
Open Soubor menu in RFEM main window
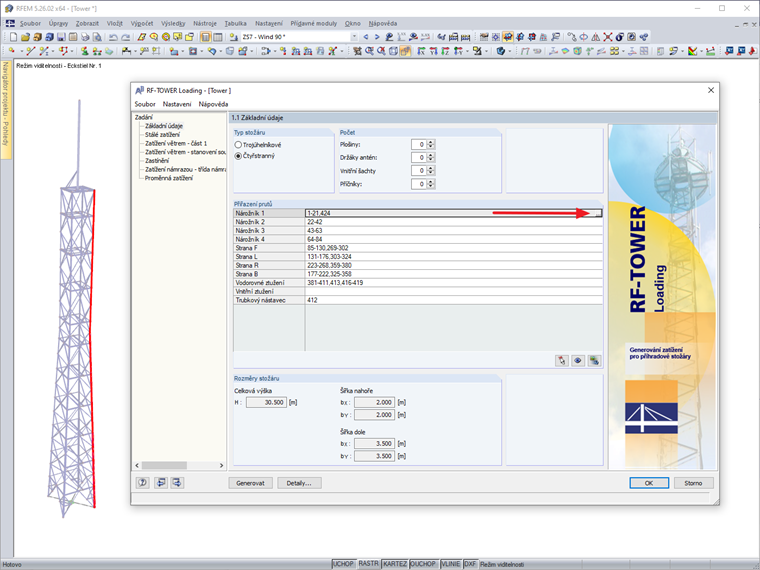point(30,23)
